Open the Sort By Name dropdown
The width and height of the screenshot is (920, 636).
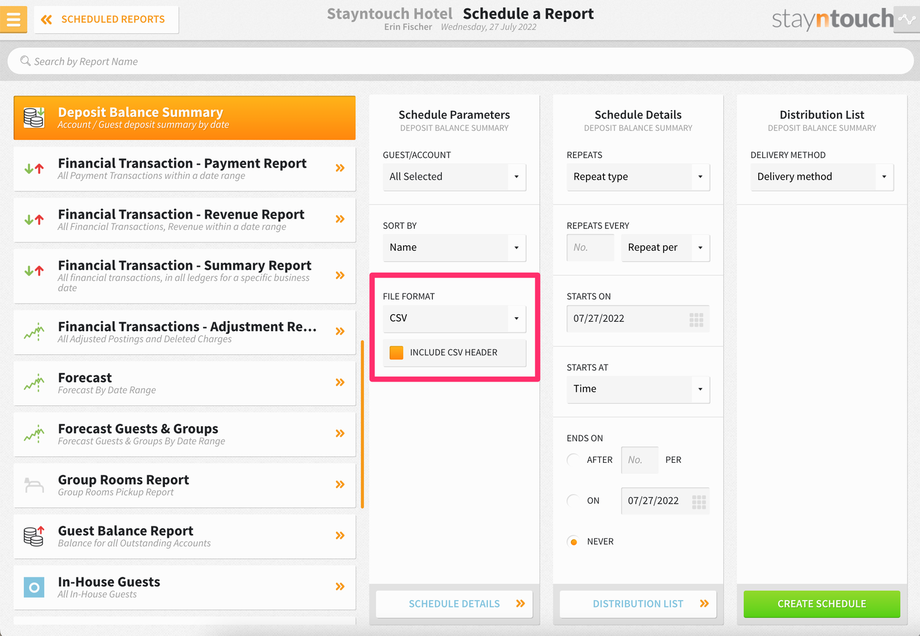tap(454, 248)
